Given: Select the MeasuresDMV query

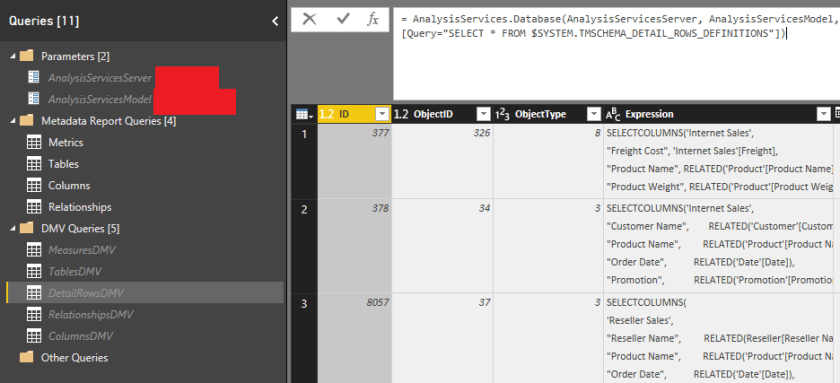Looking at the screenshot, I should point(81,250).
